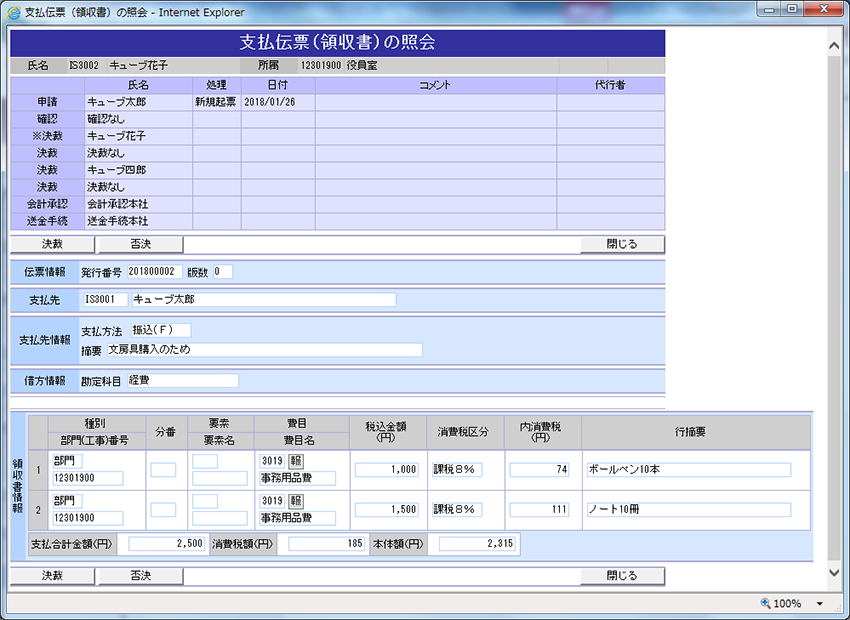Click the empty 分番 field in row 1
This screenshot has width=850, height=620.
coord(163,470)
